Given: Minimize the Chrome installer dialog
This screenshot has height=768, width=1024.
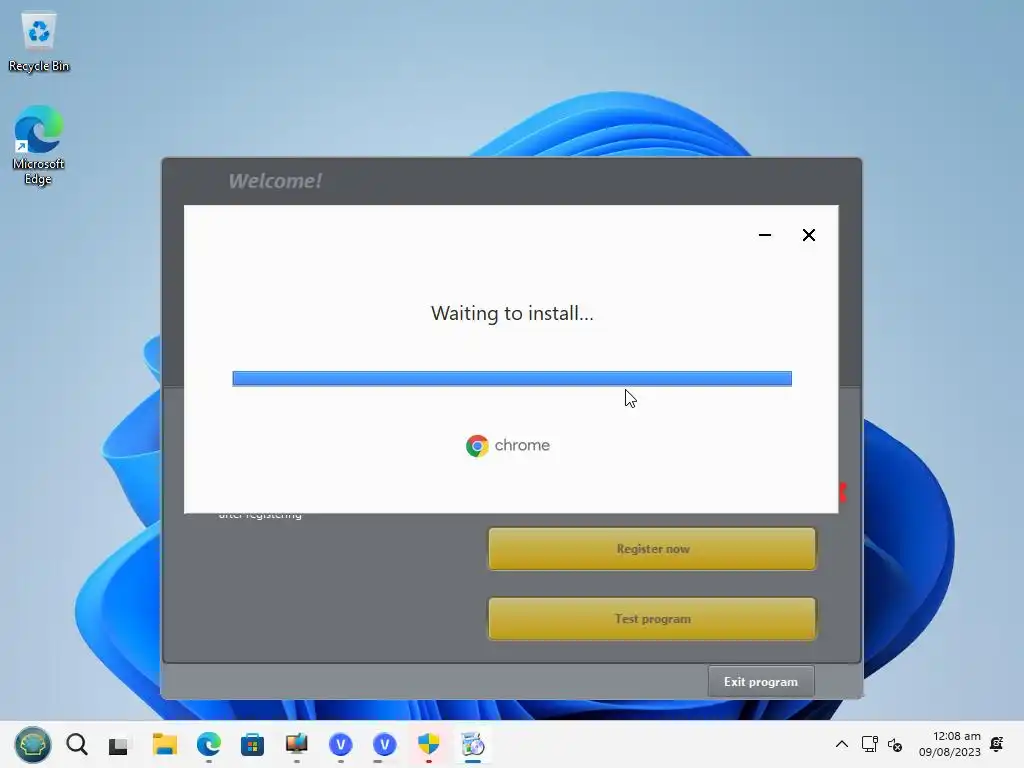Looking at the screenshot, I should pyautogui.click(x=765, y=235).
